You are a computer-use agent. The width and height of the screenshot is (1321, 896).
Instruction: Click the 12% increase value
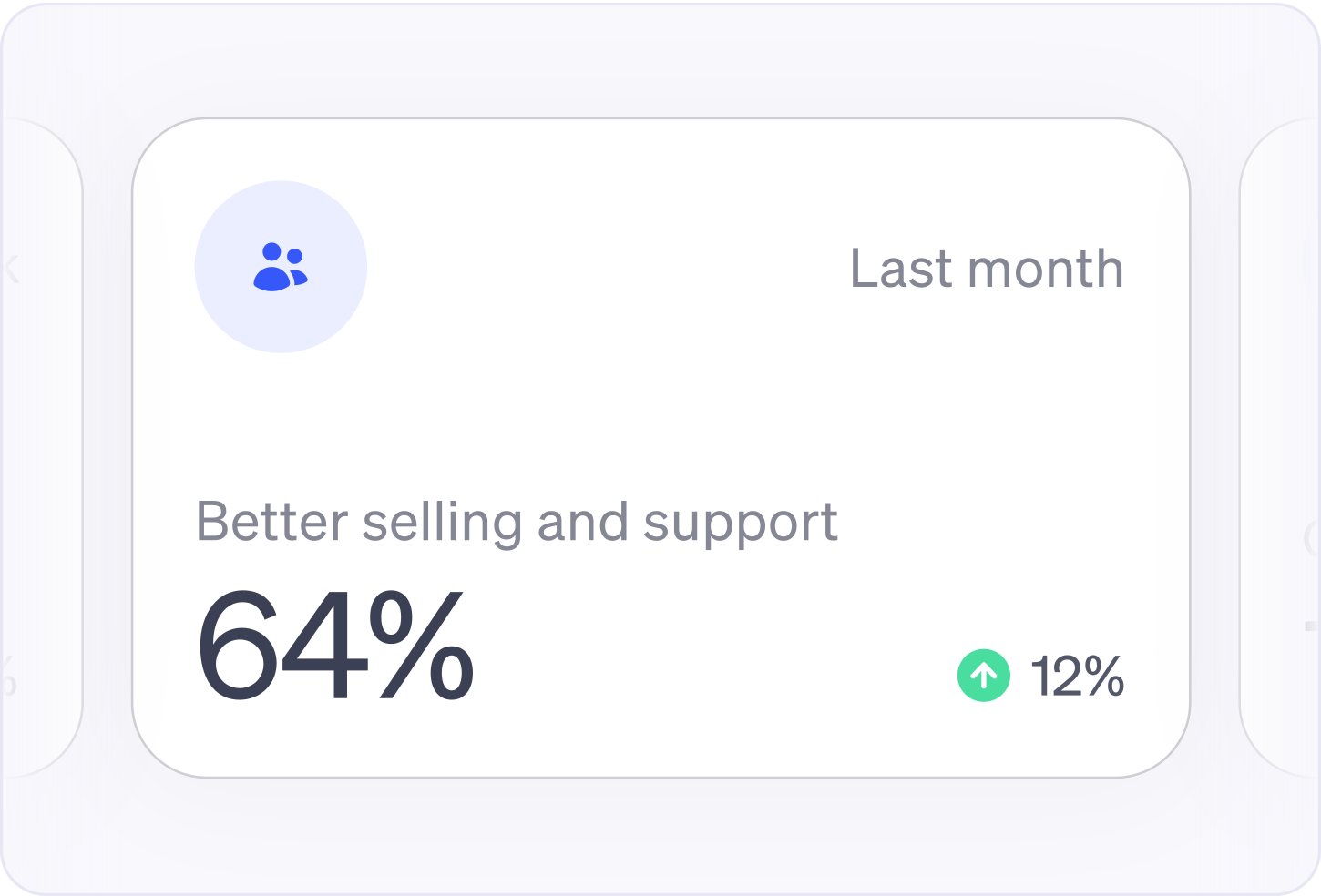pyautogui.click(x=1075, y=677)
